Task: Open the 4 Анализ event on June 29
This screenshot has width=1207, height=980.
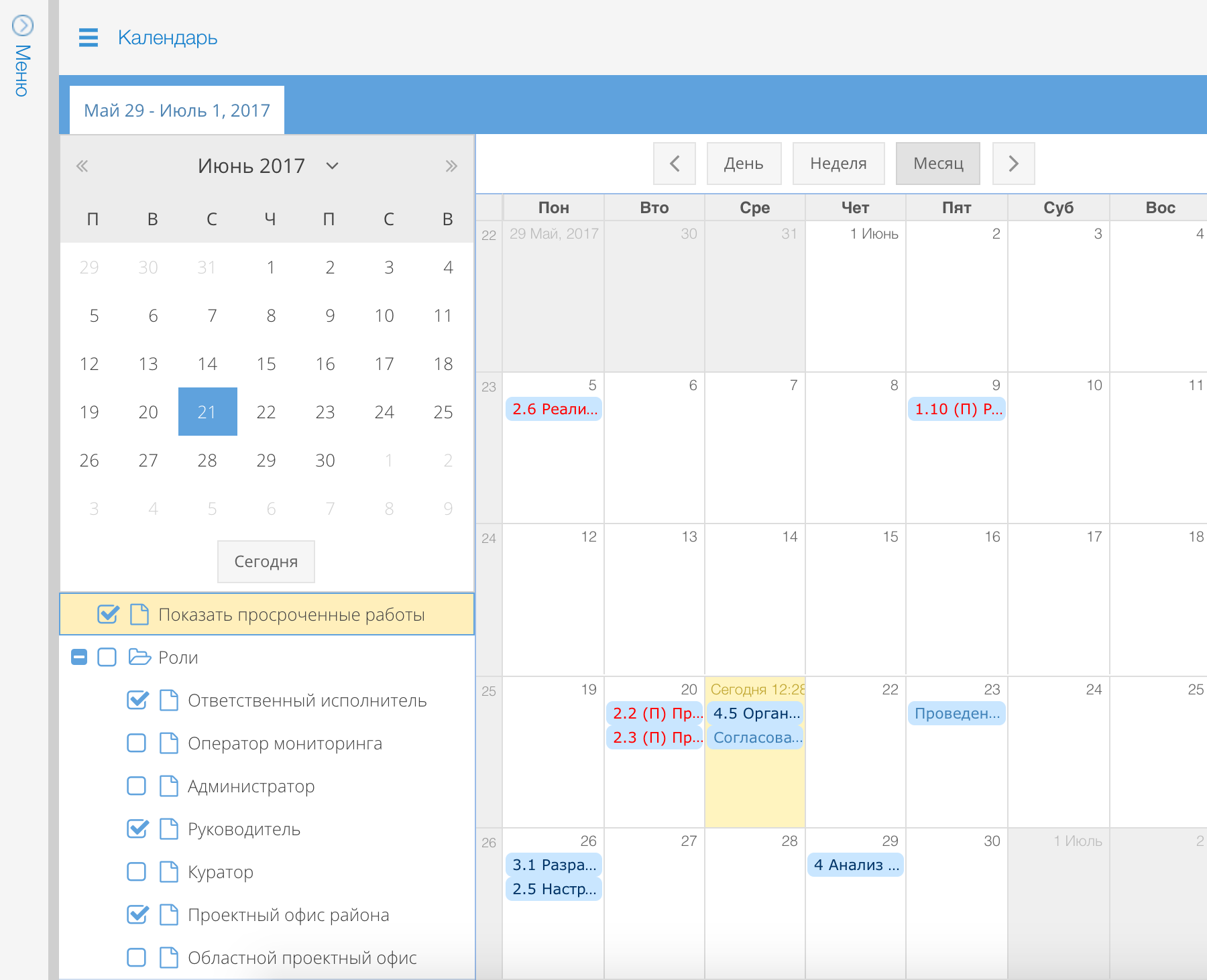Action: coord(856,865)
